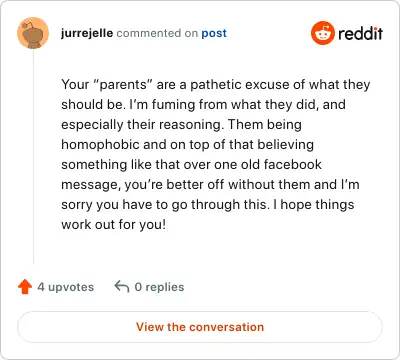The image size is (400, 360).
Task: Open jurrejelle's Snoo avatar picture
Action: (33, 33)
